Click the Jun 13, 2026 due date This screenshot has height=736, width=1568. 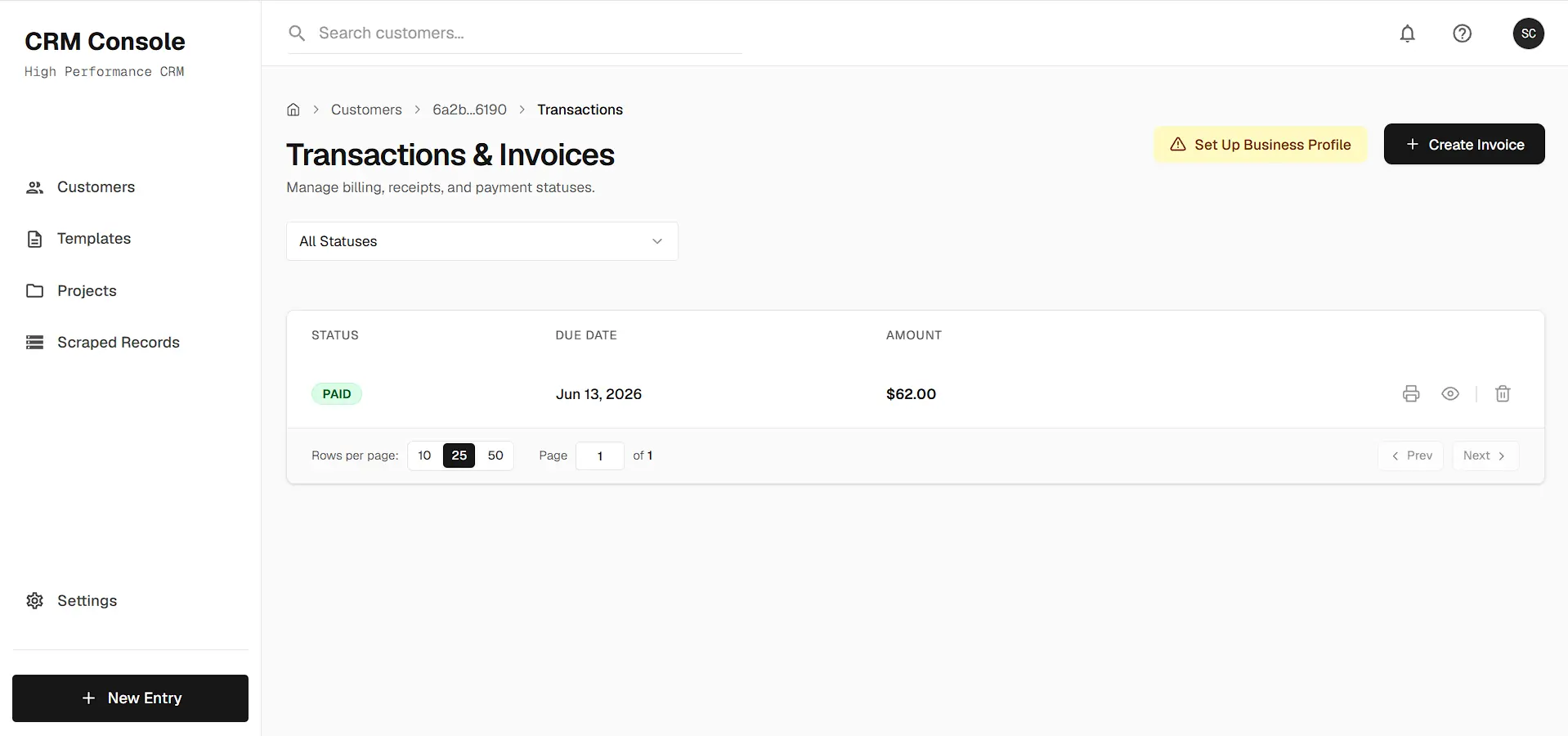[x=598, y=394]
